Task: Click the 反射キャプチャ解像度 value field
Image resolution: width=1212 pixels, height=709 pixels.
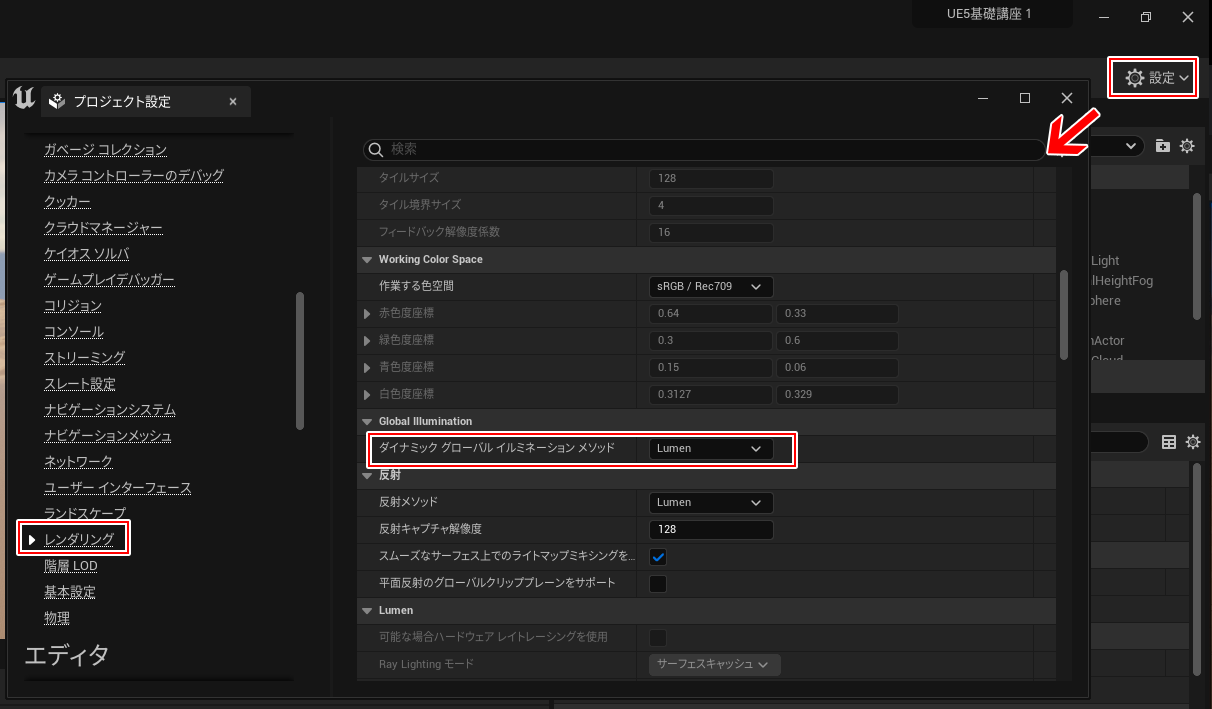Action: pos(710,529)
